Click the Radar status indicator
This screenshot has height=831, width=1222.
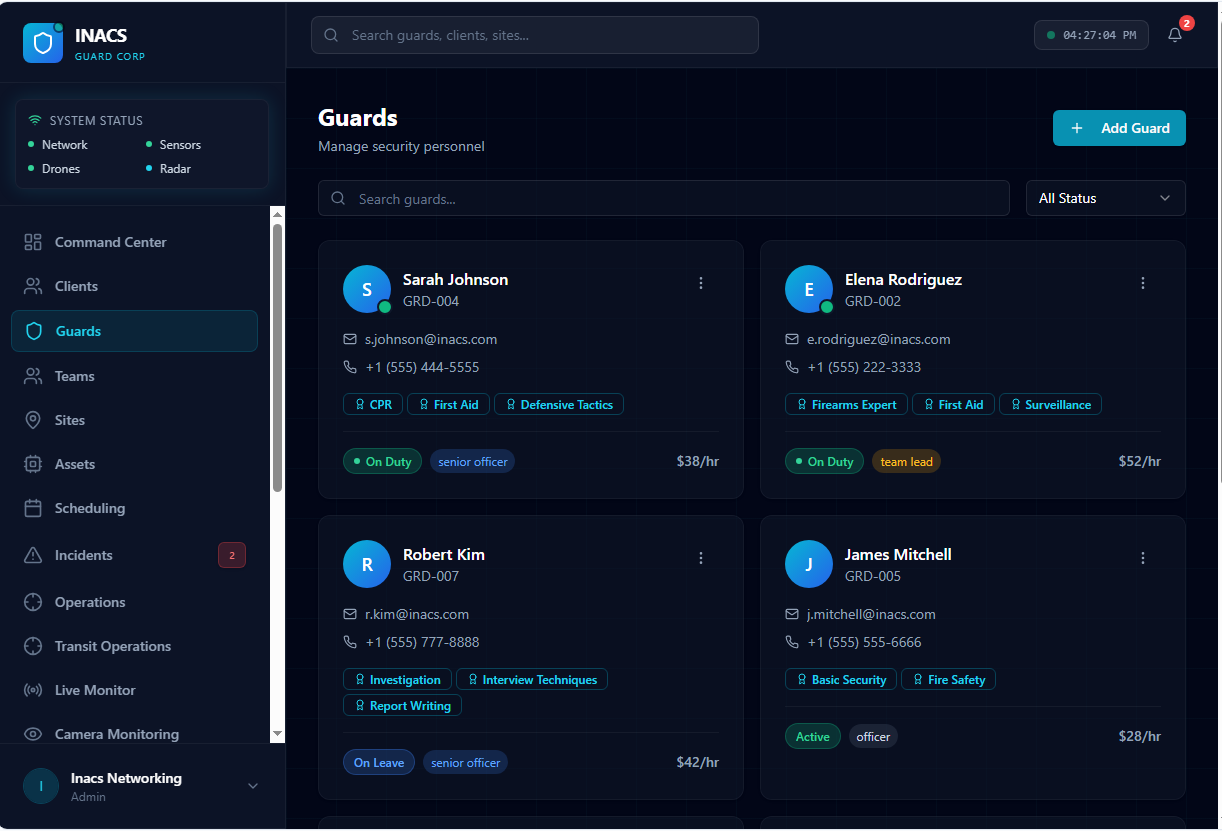click(168, 168)
